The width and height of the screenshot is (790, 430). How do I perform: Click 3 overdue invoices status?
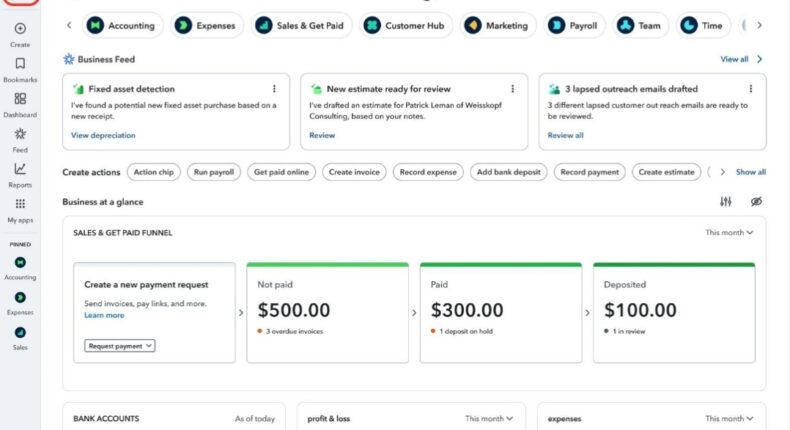point(290,331)
